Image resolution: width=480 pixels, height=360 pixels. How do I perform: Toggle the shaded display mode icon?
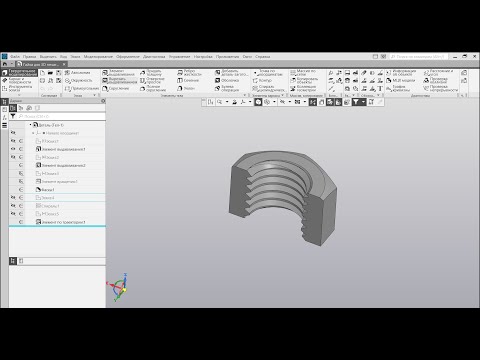(x=258, y=102)
